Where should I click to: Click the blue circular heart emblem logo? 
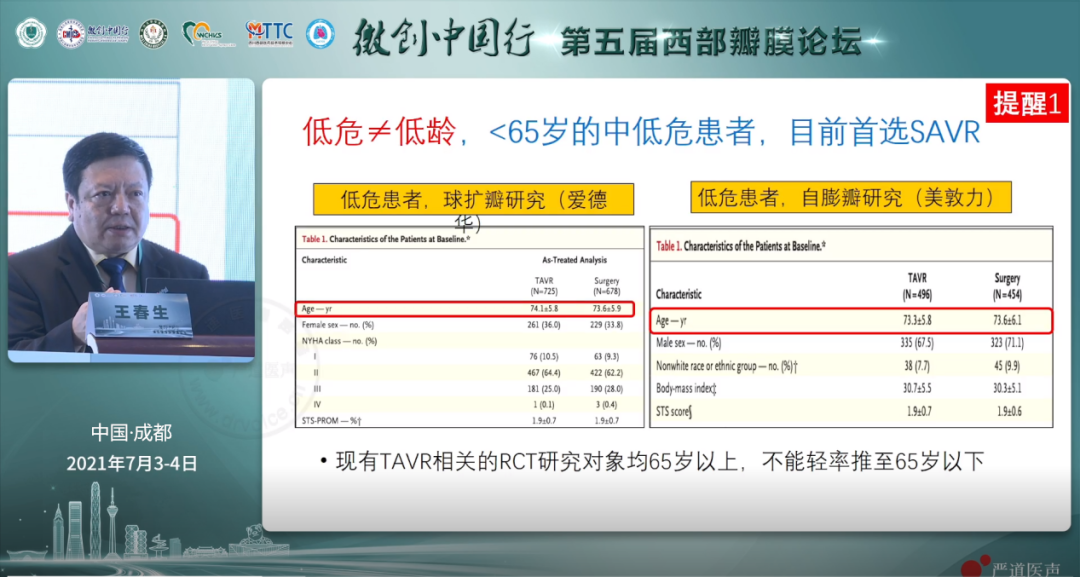coord(320,33)
